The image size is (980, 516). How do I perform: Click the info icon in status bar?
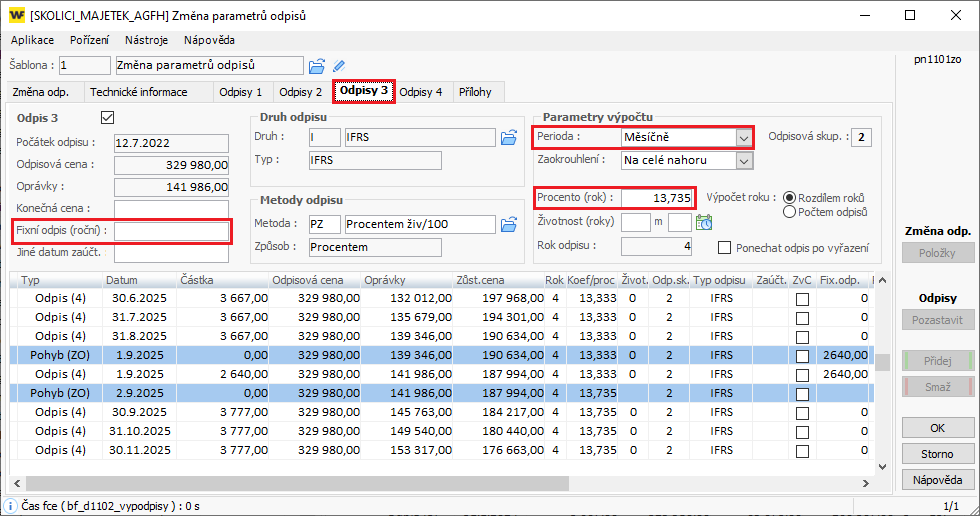[9, 508]
